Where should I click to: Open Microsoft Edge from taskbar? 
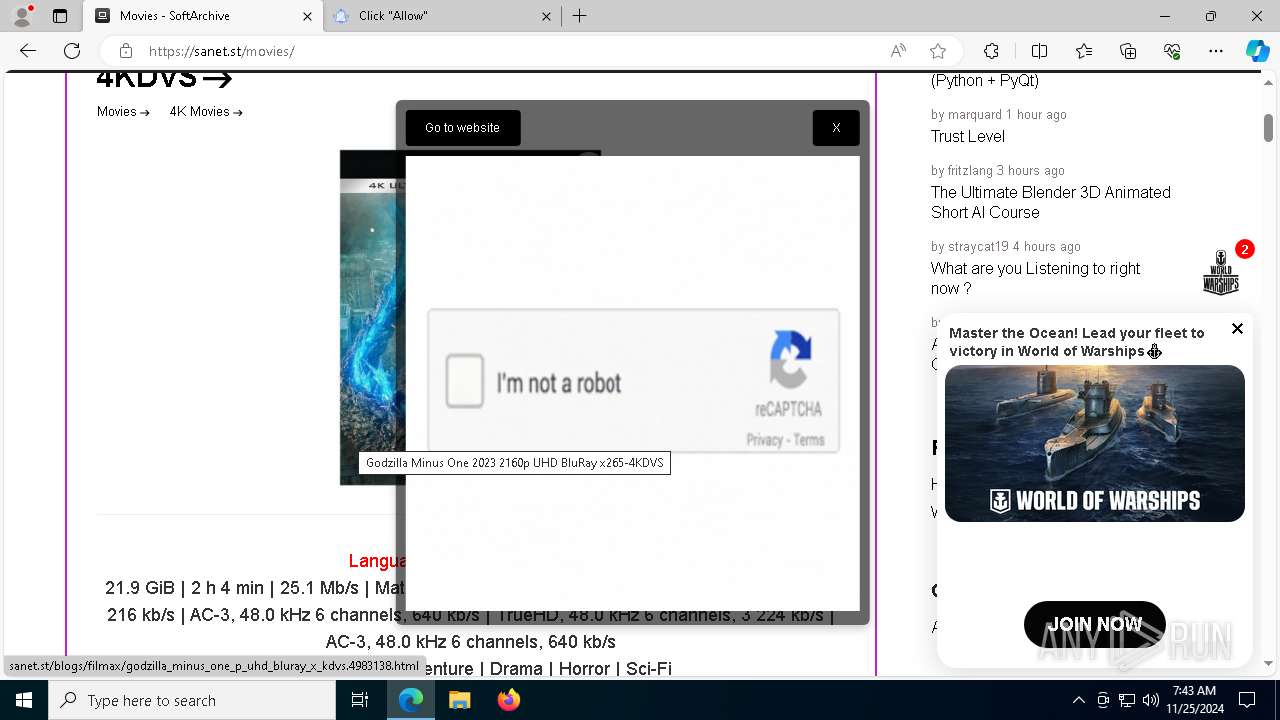tap(411, 700)
